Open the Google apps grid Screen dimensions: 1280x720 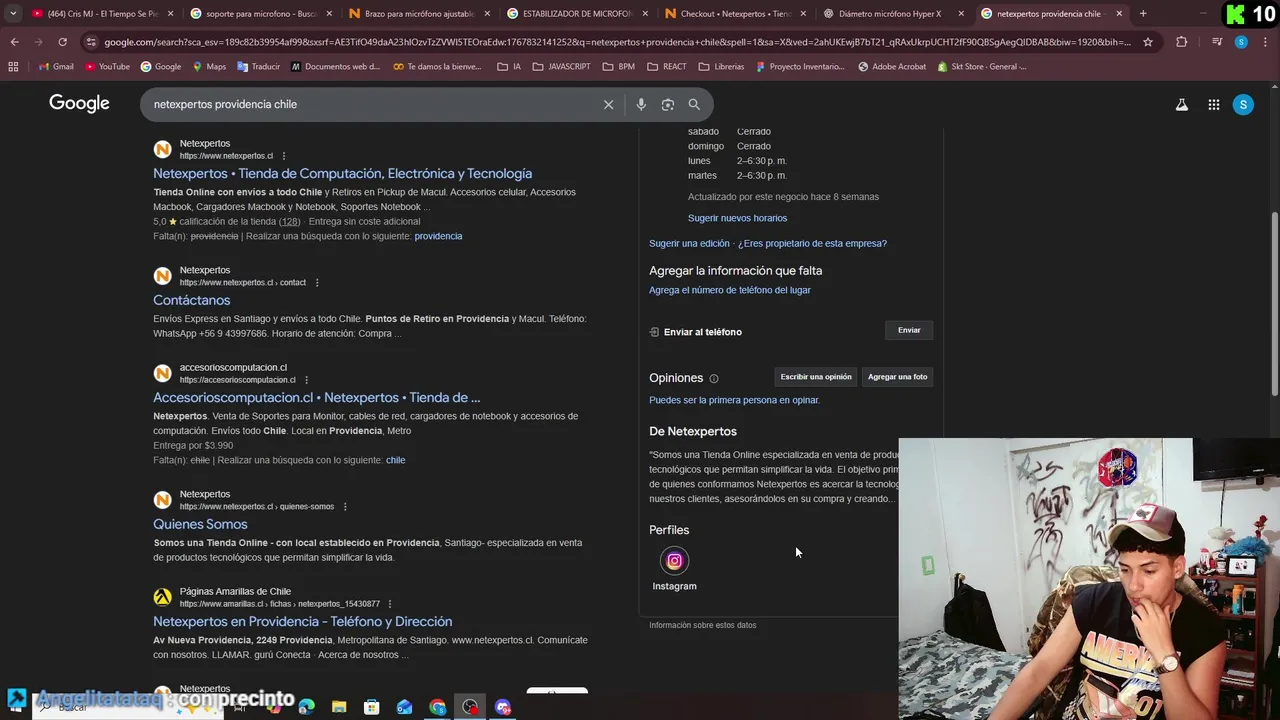pos(1213,104)
